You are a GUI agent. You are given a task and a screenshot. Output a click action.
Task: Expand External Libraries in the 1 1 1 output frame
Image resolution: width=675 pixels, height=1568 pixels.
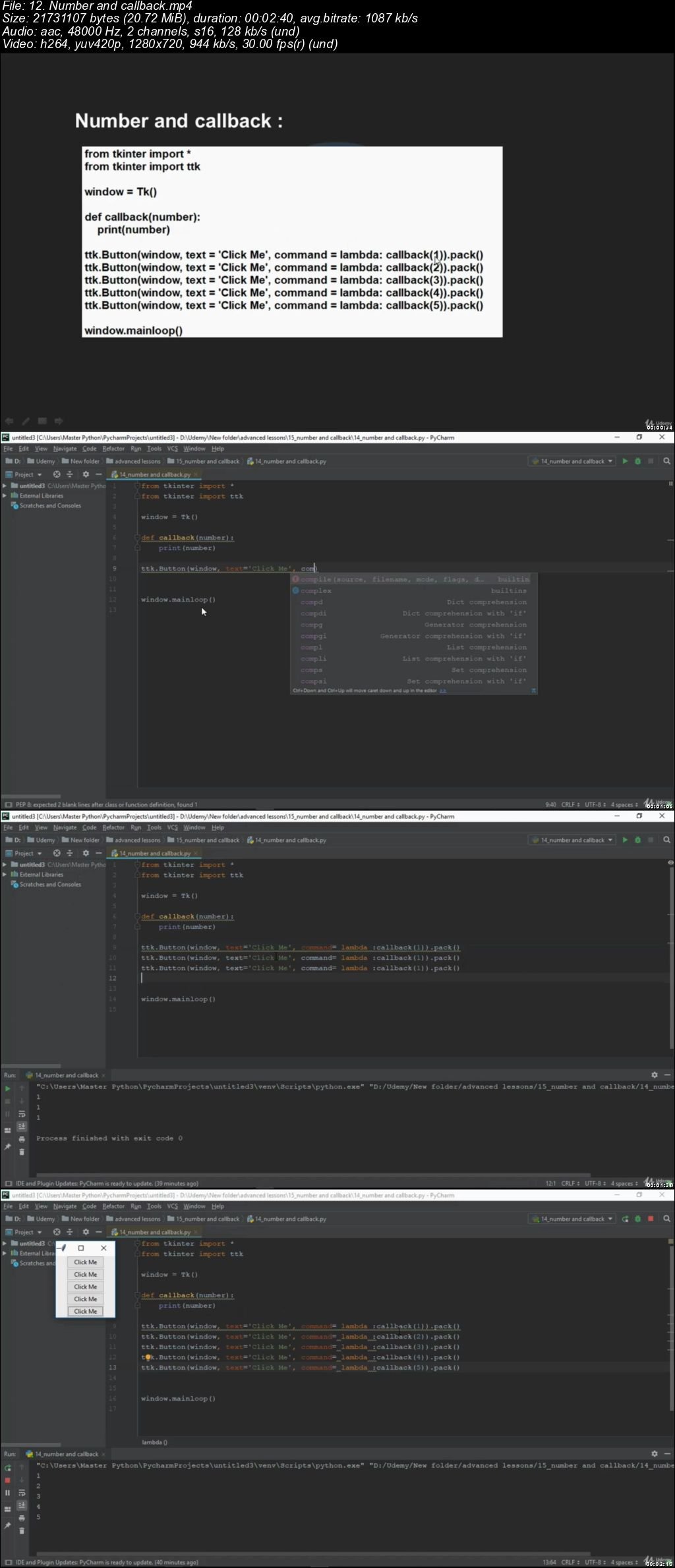5,875
